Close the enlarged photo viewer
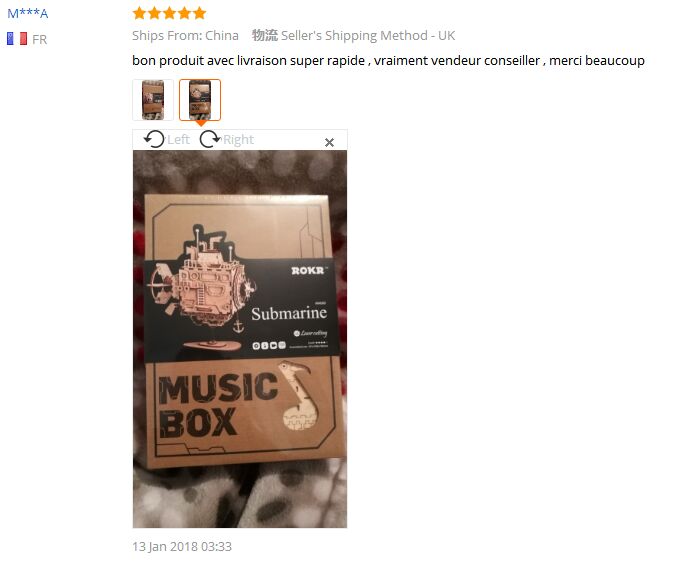The image size is (679, 563). [x=329, y=142]
